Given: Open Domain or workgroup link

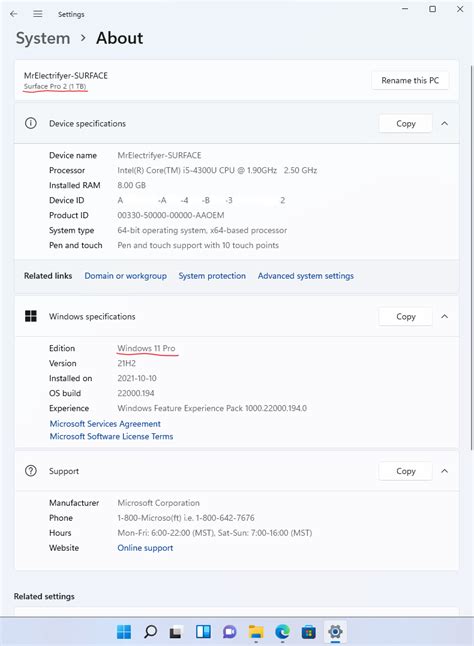Looking at the screenshot, I should (126, 276).
